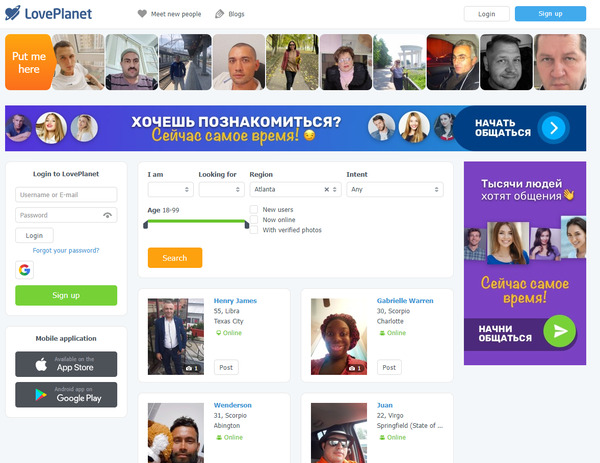The height and width of the screenshot is (463, 600).
Task: Click Juan's Online status
Action: click(x=392, y=437)
